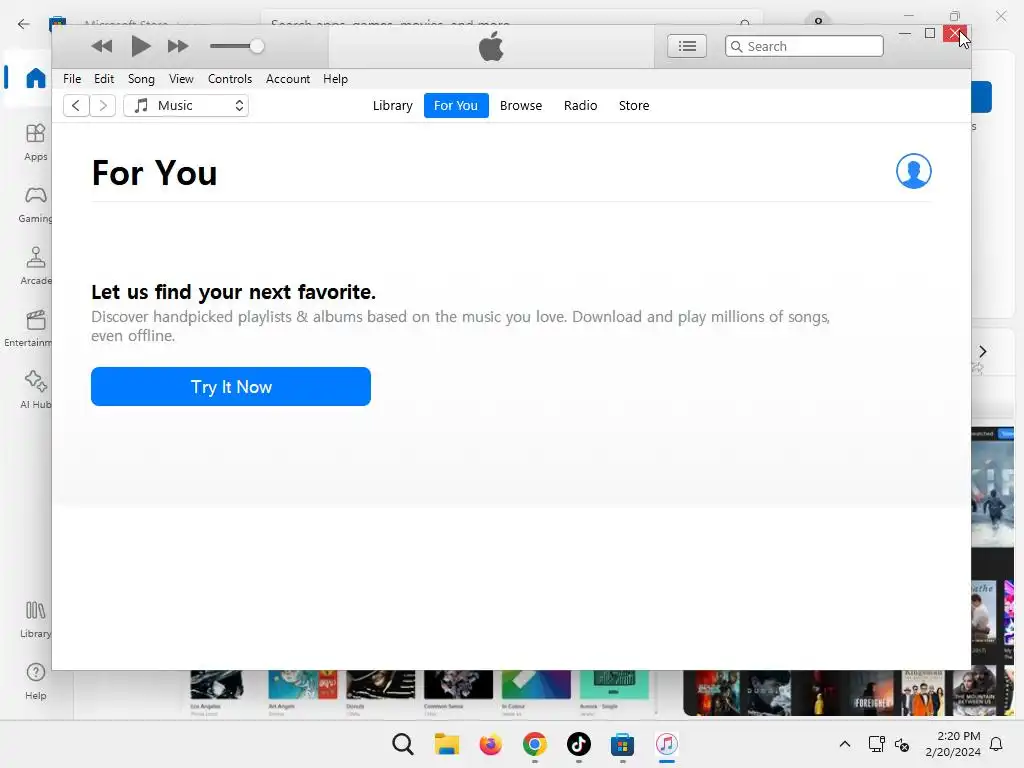The width and height of the screenshot is (1024, 768).
Task: Switch to the Radio tab
Action: (581, 106)
